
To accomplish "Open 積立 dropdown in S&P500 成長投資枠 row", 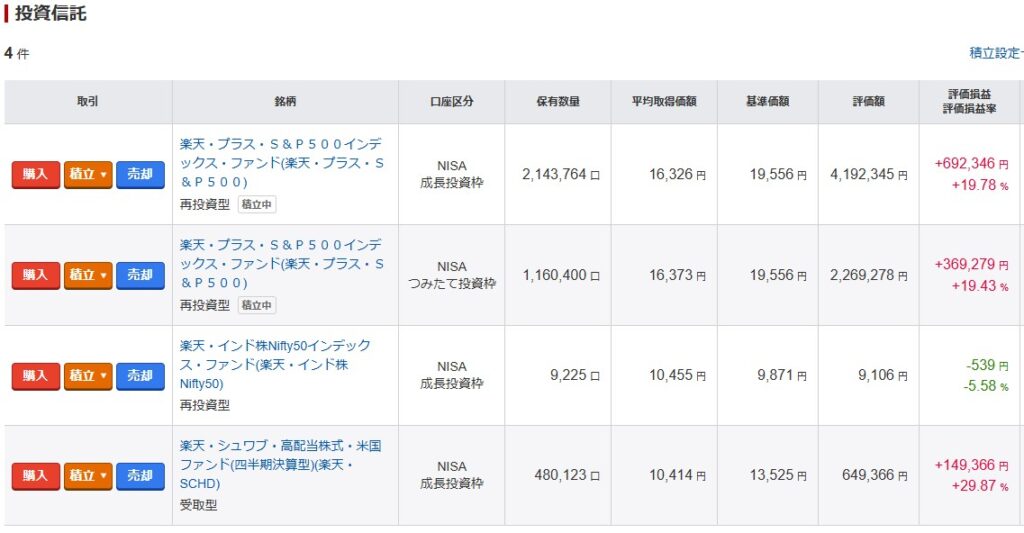I will (88, 174).
